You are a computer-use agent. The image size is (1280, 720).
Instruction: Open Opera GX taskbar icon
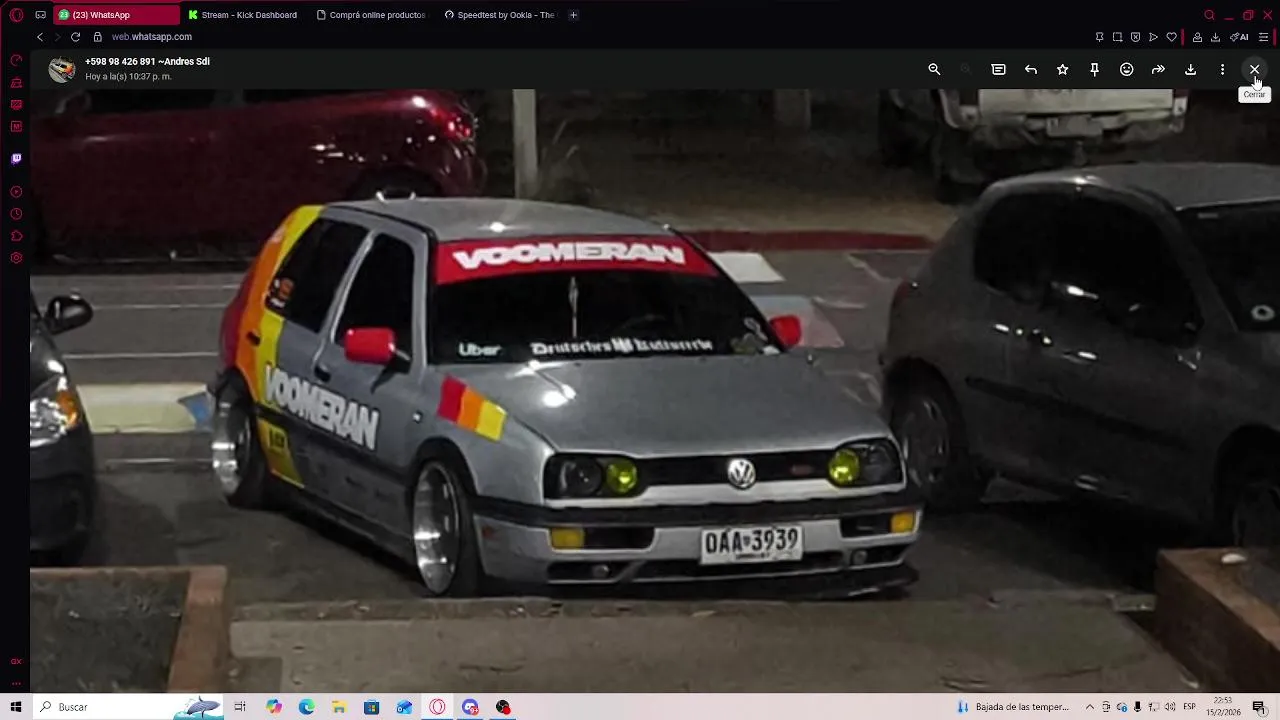(x=437, y=707)
